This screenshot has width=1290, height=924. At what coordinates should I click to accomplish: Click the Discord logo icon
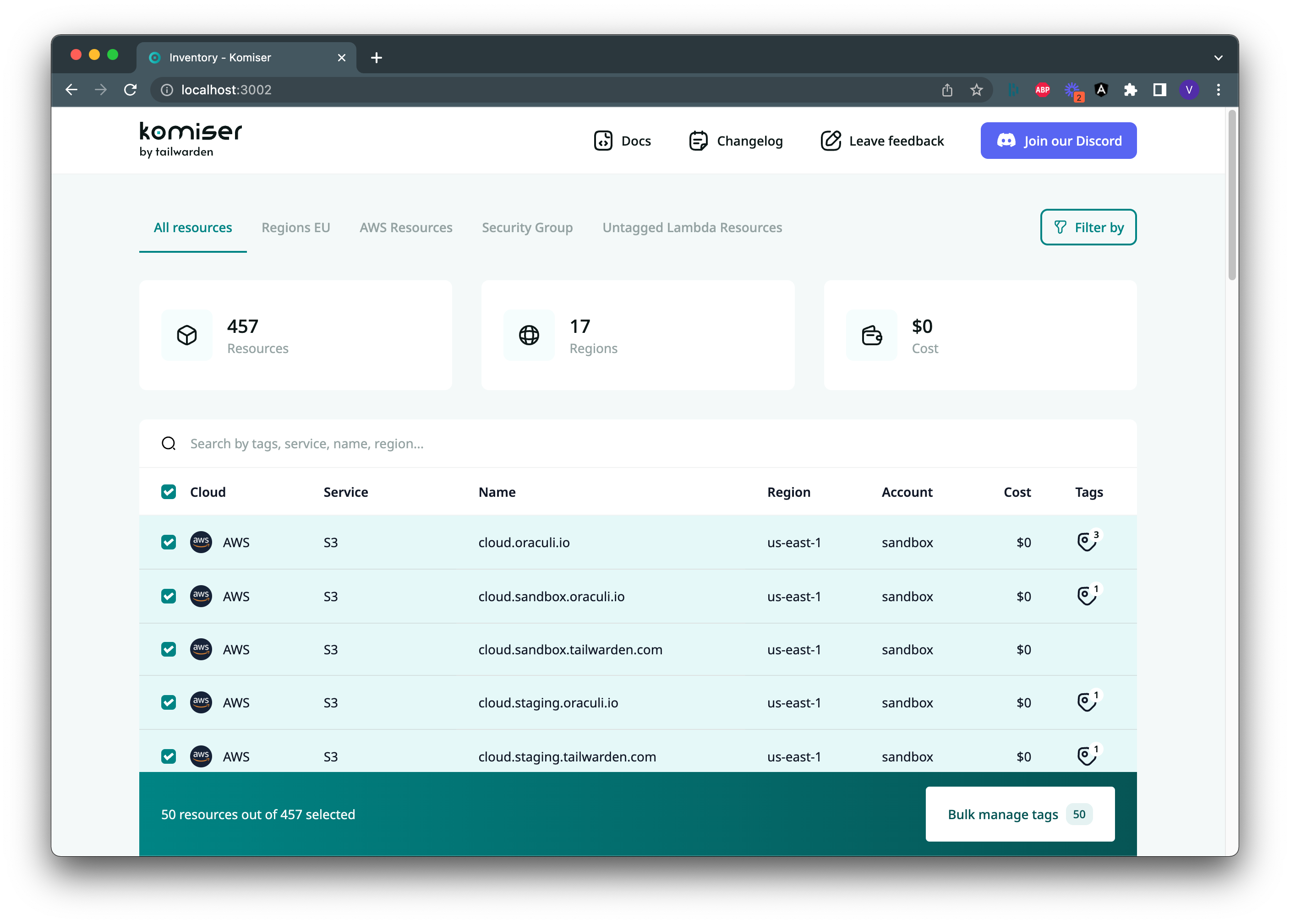(1006, 141)
